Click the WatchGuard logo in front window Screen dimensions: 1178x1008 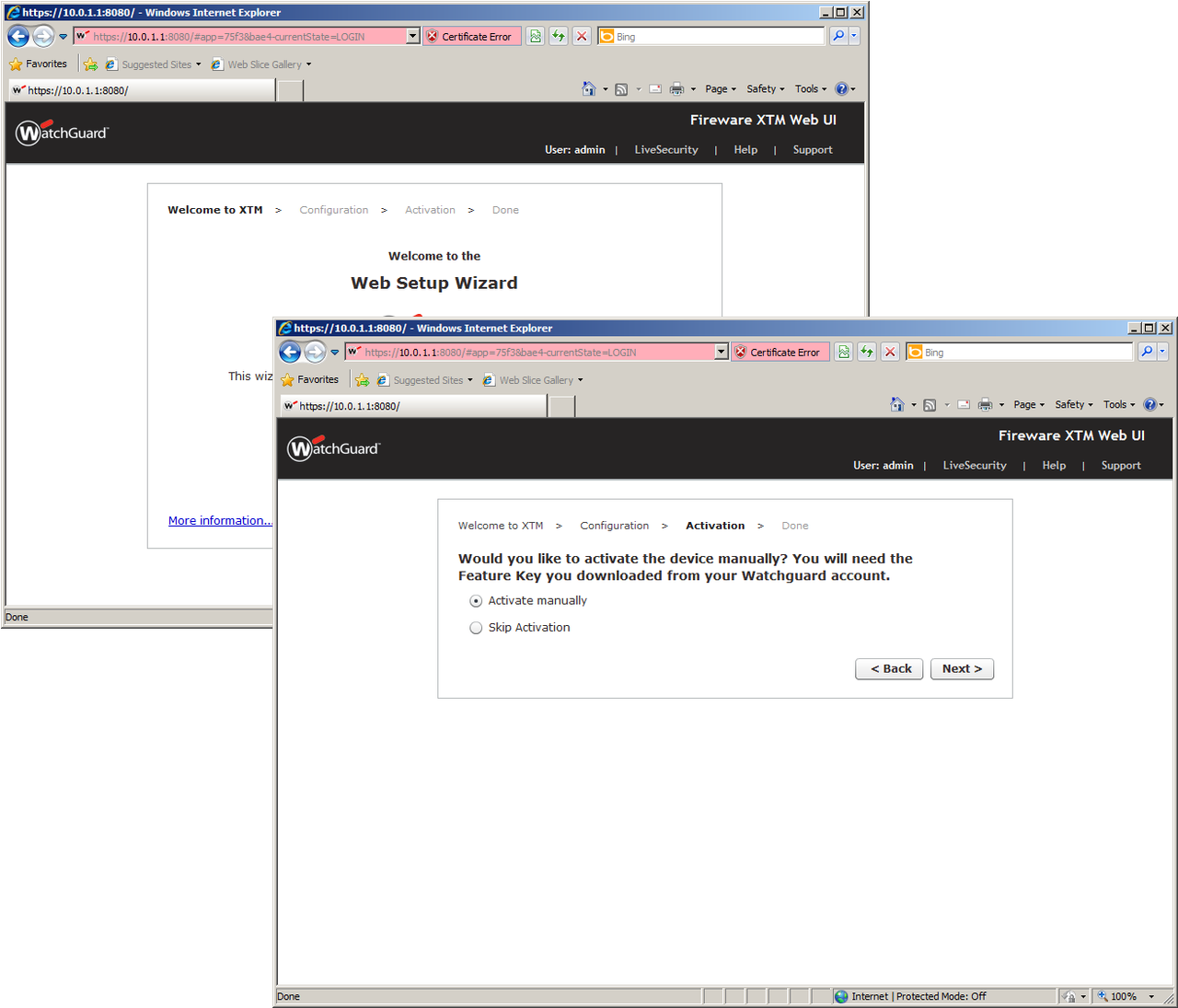coord(333,448)
